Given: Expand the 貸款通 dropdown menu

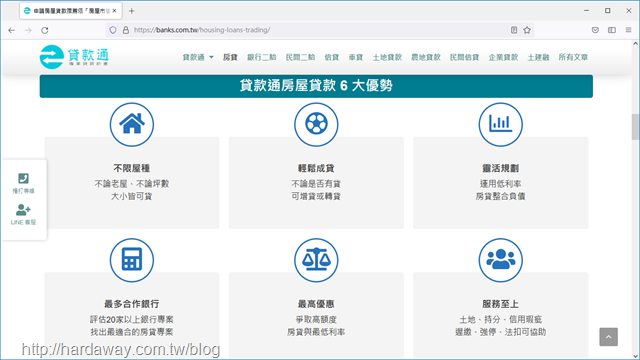Looking at the screenshot, I should click(x=198, y=57).
